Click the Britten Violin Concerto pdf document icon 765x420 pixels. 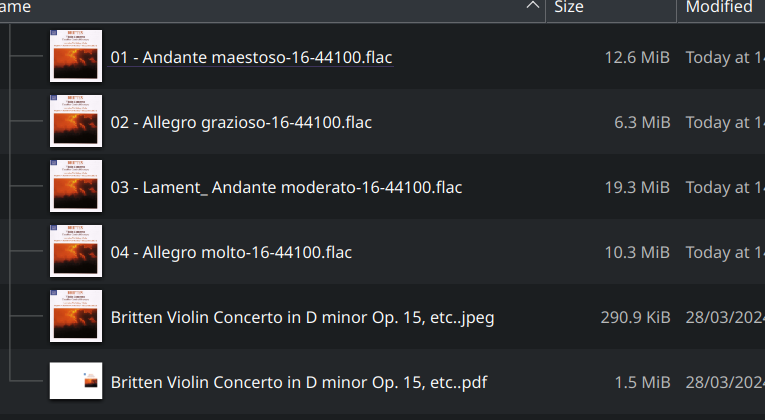(x=76, y=381)
